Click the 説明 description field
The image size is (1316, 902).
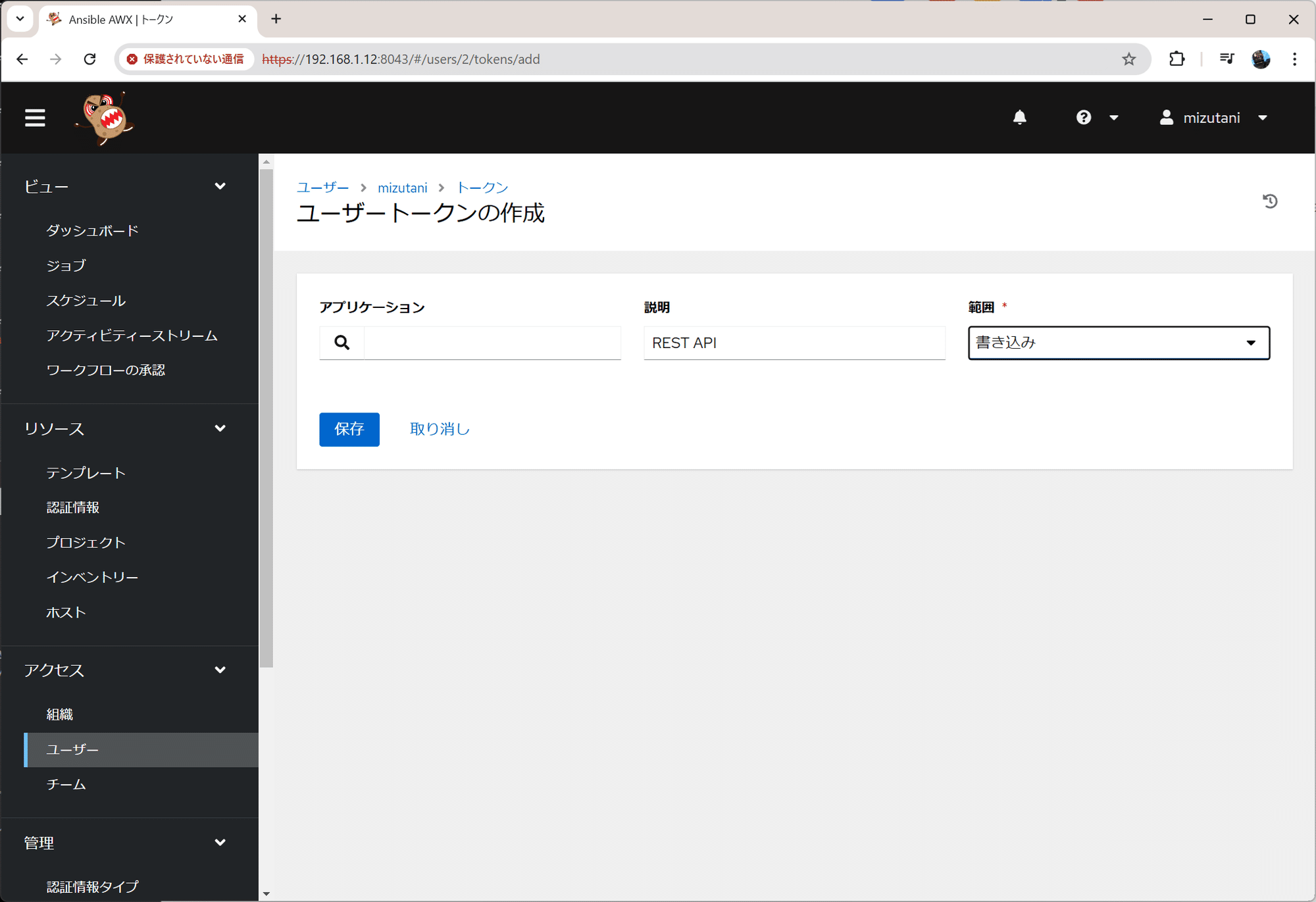click(x=794, y=343)
